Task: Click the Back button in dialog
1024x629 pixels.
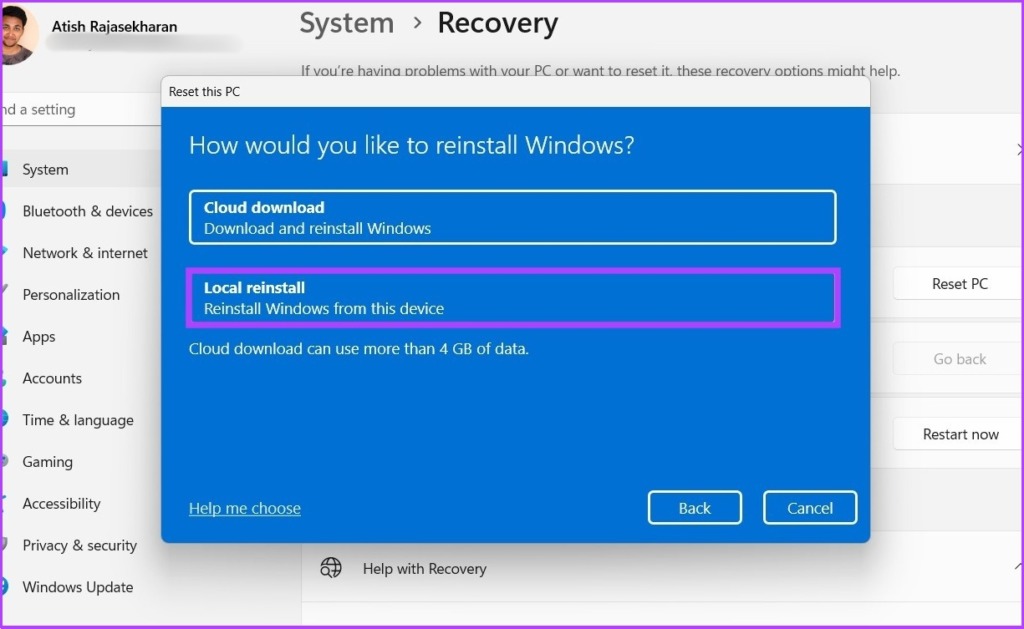Action: [694, 508]
